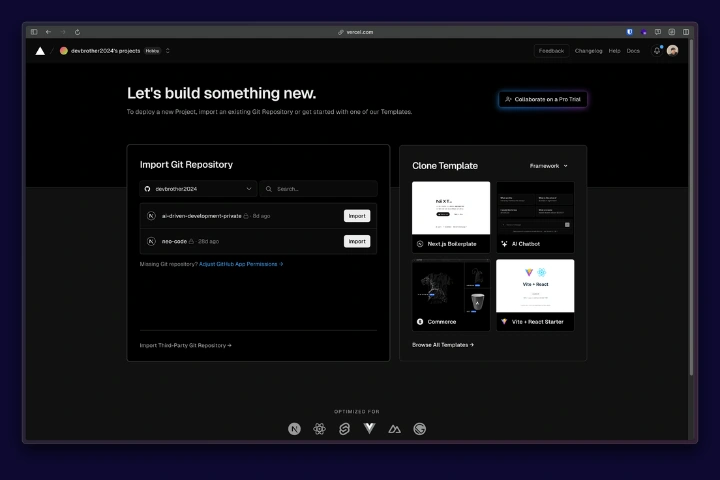Click the Hobby plan badge
The width and height of the screenshot is (720, 480).
click(152, 51)
